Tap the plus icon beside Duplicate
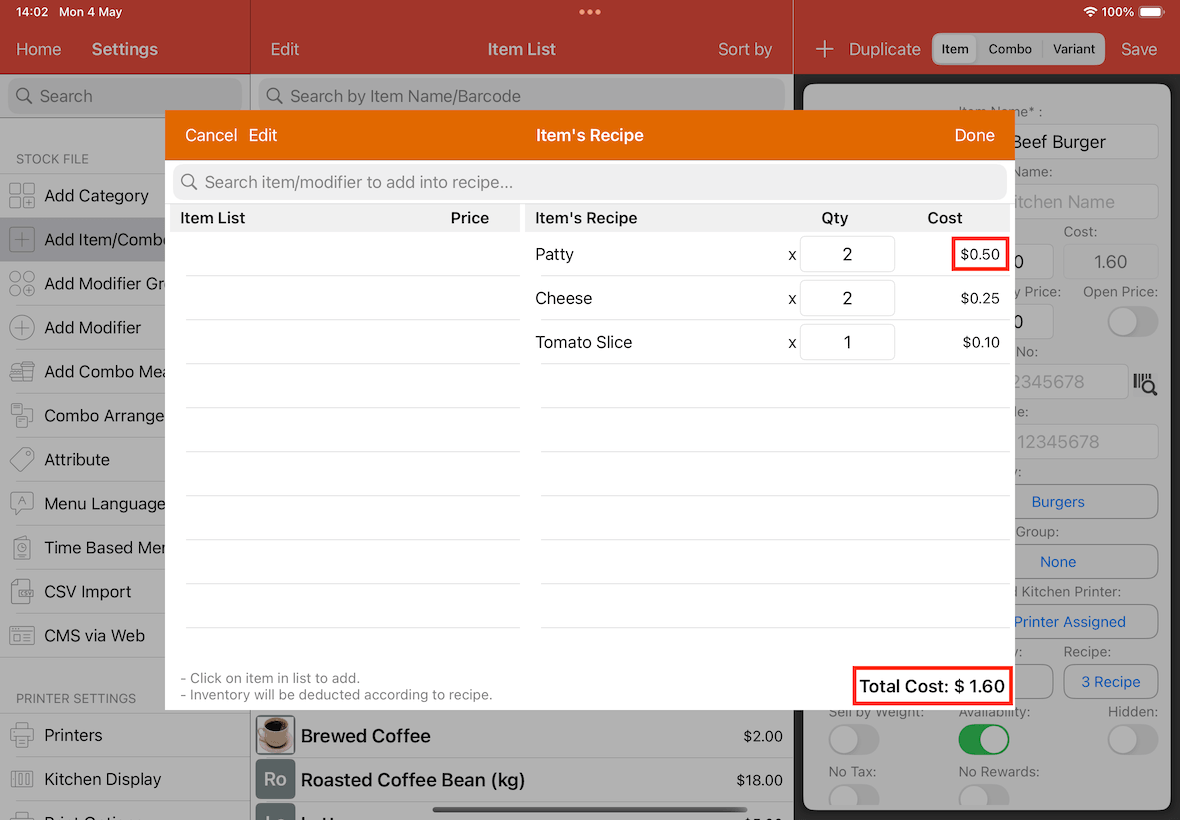This screenshot has width=1180, height=820. (x=824, y=49)
